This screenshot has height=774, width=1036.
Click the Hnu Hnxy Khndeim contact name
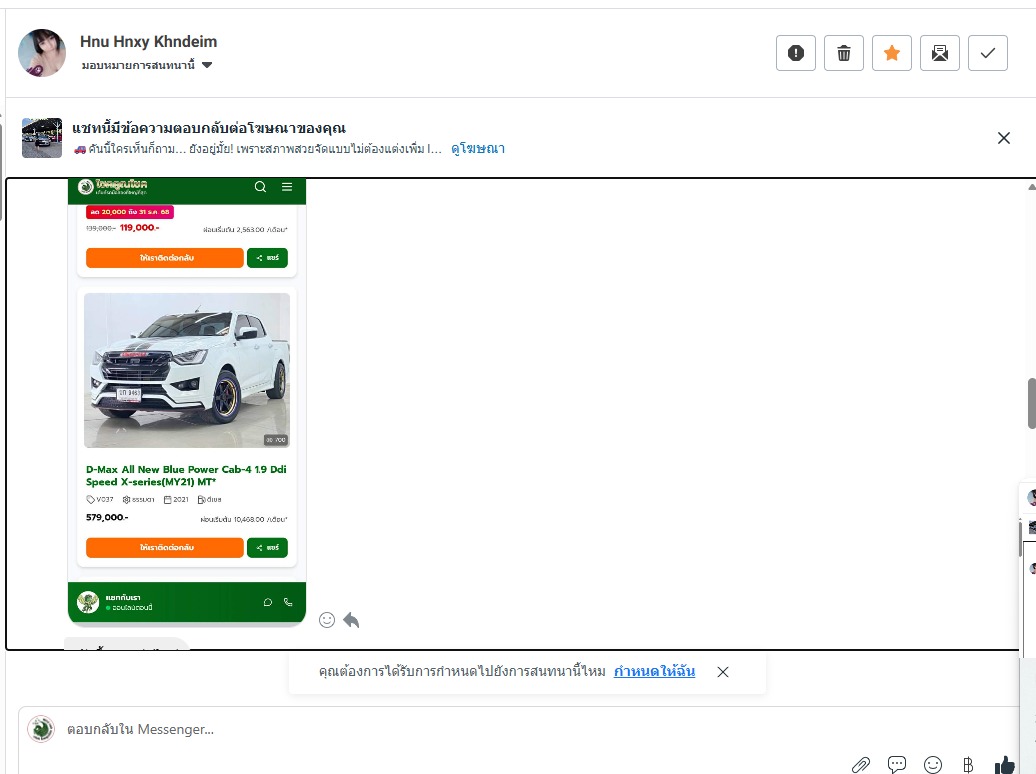tap(149, 42)
